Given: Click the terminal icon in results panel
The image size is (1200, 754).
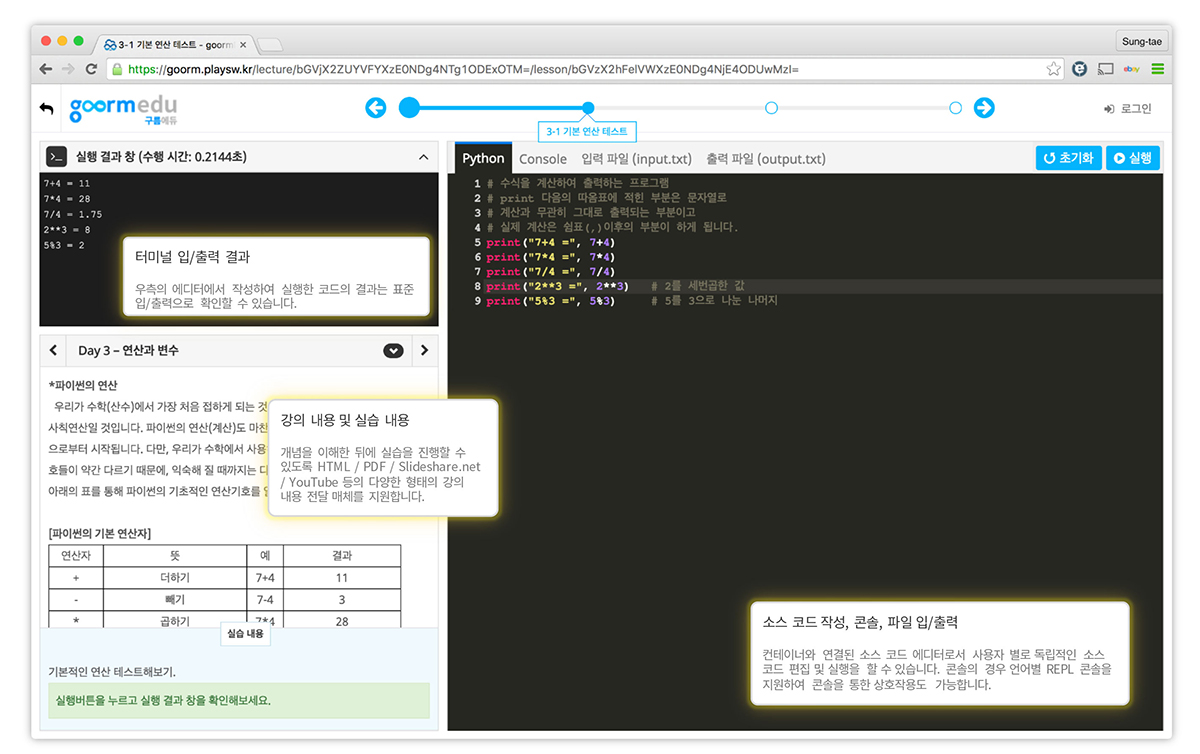Looking at the screenshot, I should (x=57, y=157).
